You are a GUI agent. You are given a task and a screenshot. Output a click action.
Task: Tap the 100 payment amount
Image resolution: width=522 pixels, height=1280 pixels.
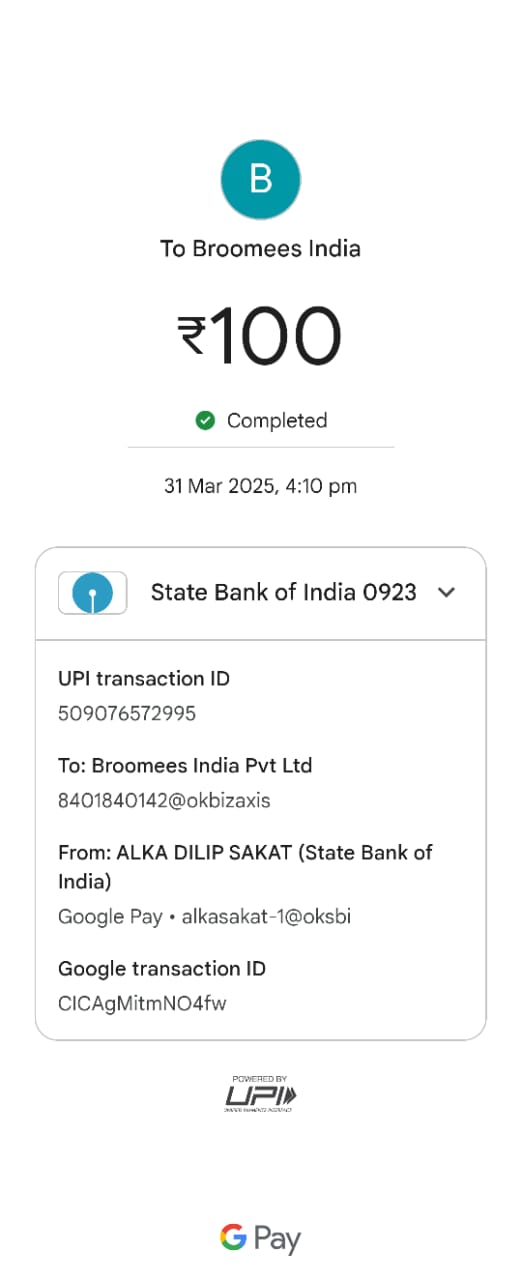pyautogui.click(x=275, y=336)
